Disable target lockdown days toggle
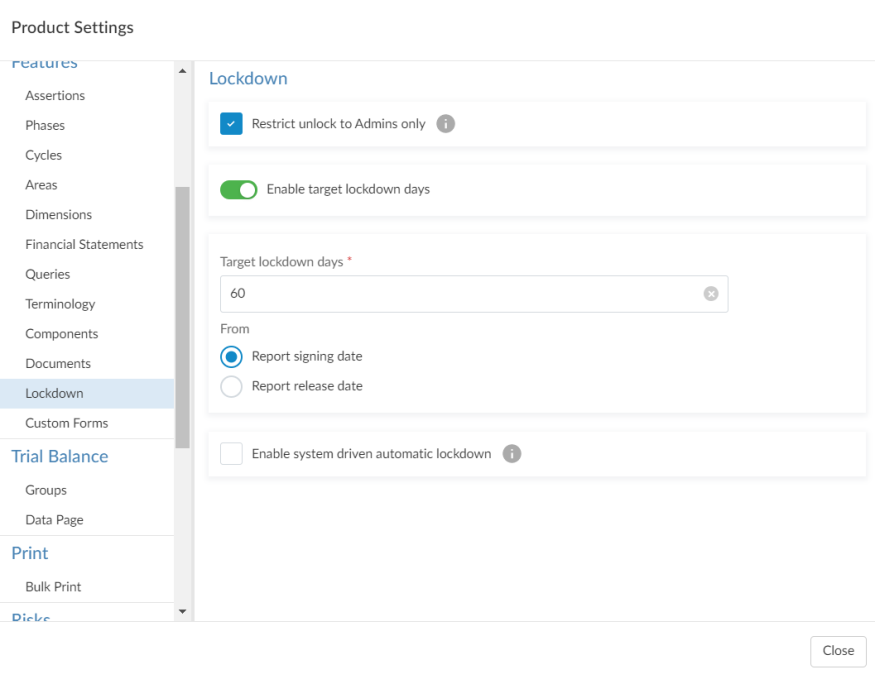875x679 pixels. click(x=238, y=190)
